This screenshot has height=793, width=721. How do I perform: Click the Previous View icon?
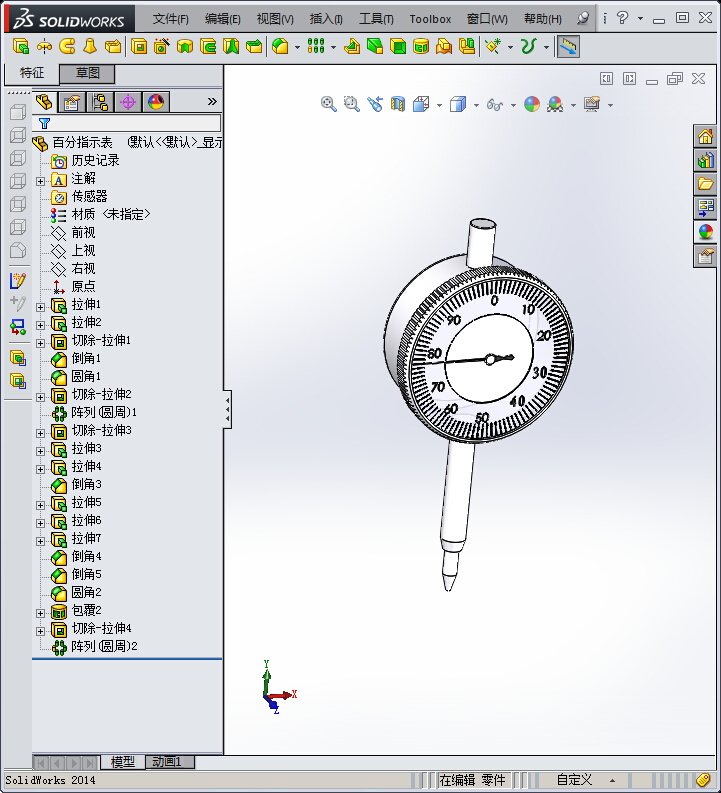point(375,104)
